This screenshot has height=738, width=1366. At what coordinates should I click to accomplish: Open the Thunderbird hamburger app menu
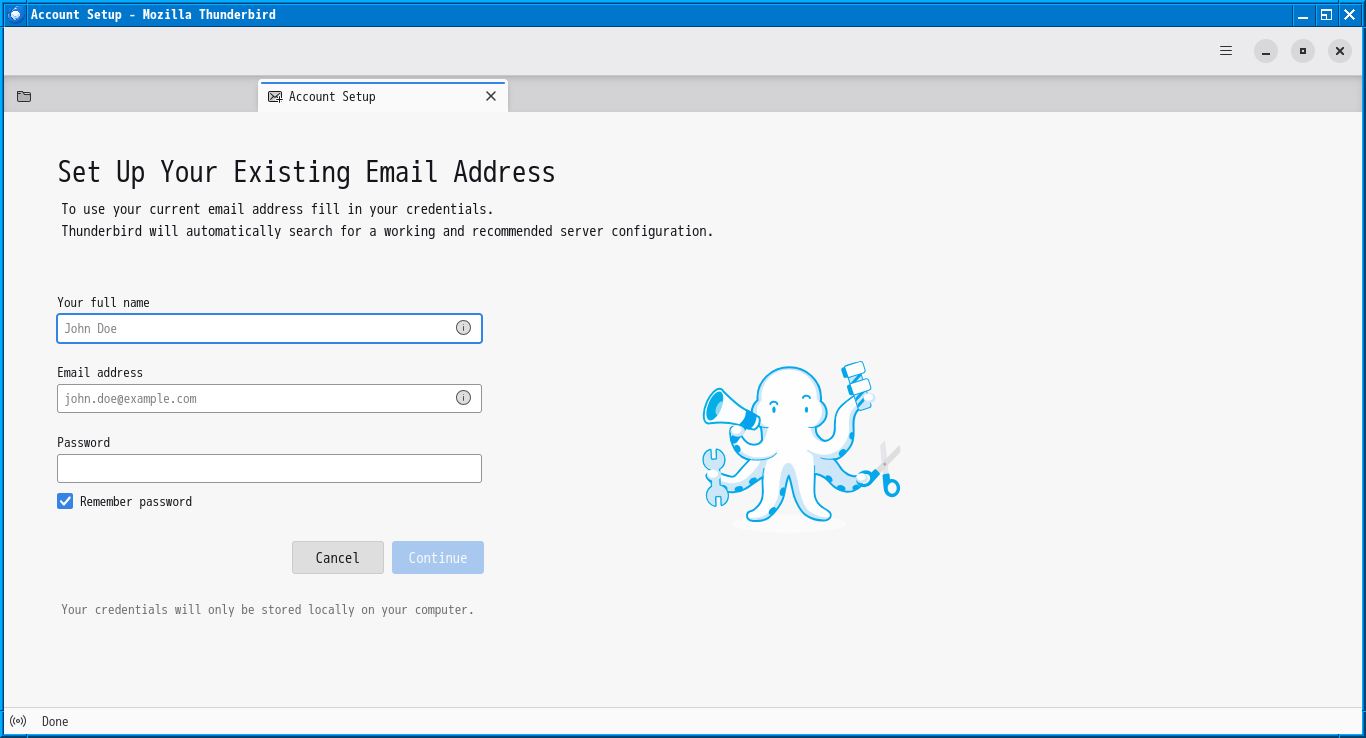pos(1226,51)
